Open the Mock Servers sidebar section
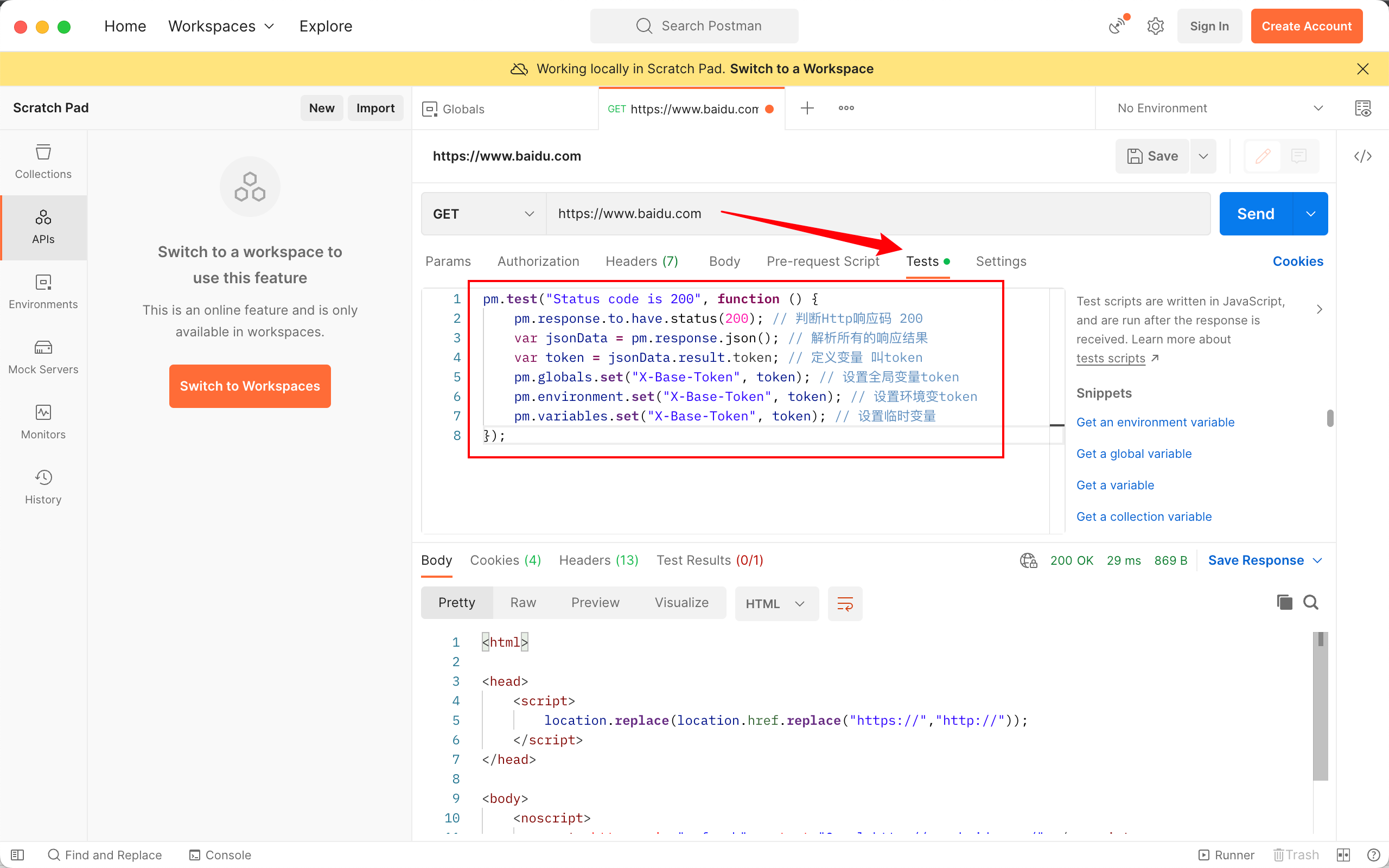The width and height of the screenshot is (1389, 868). (43, 356)
